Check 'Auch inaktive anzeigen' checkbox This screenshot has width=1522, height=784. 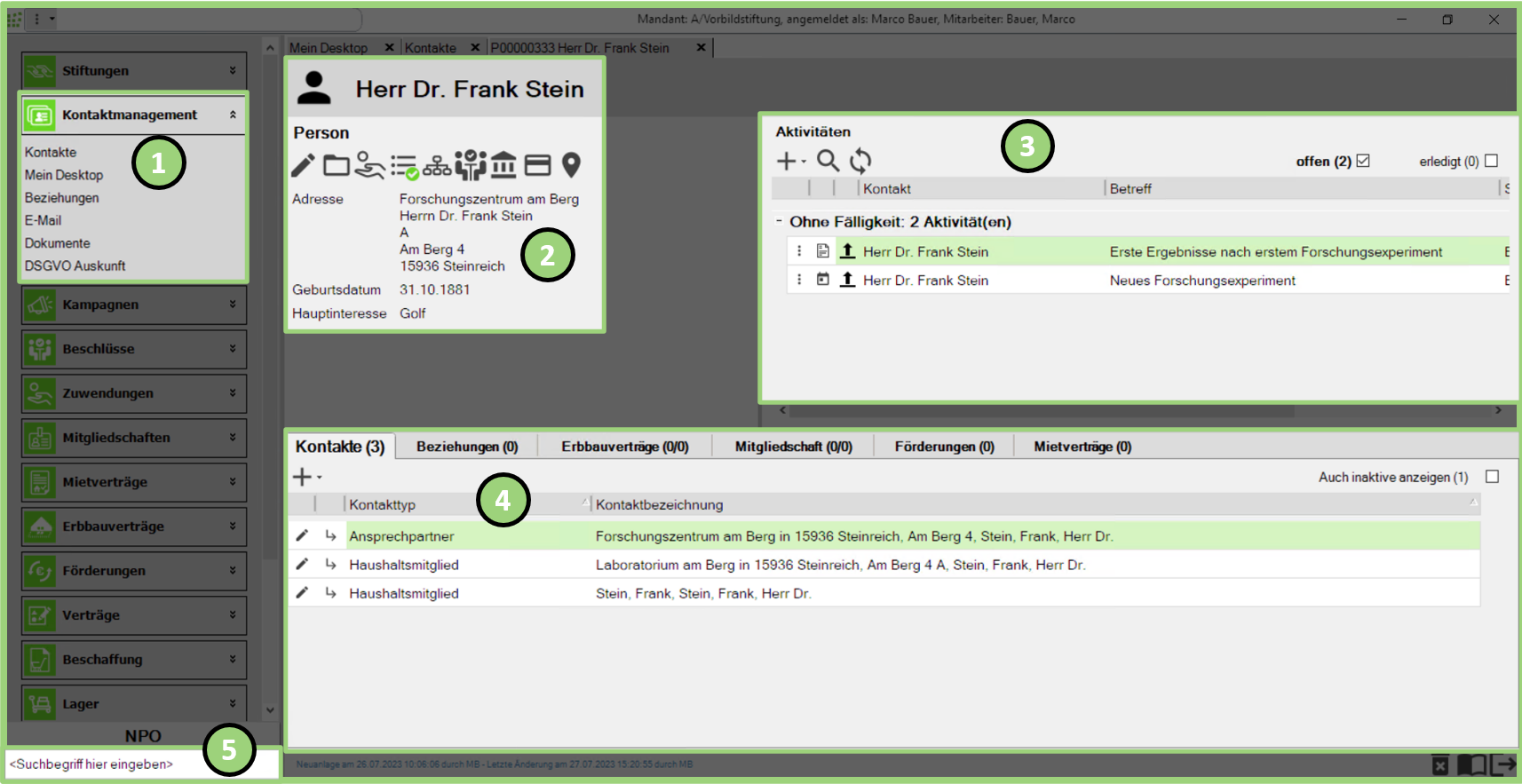[x=1492, y=477]
